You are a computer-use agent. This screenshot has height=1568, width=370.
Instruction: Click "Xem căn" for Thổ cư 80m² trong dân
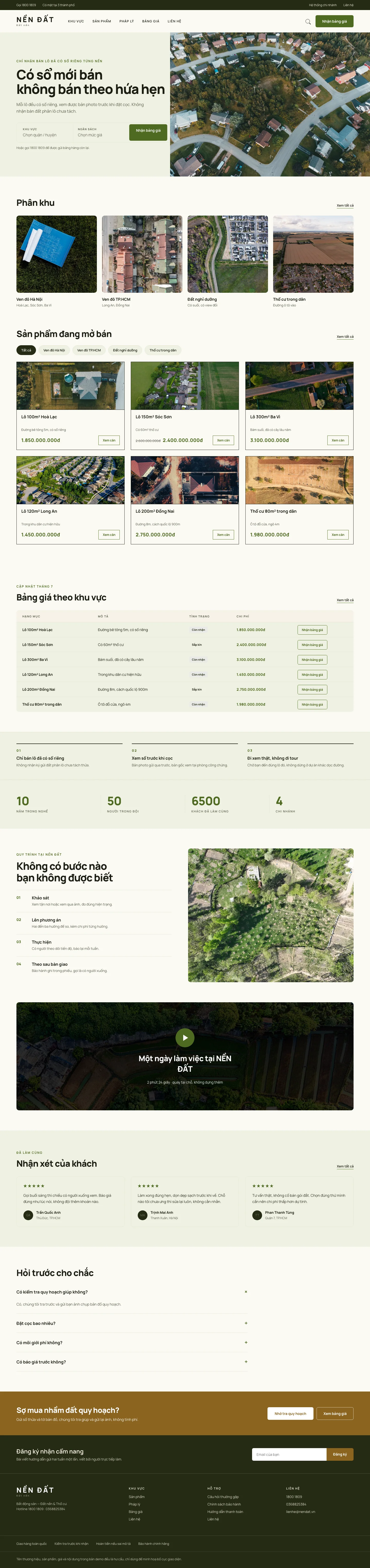coord(338,534)
